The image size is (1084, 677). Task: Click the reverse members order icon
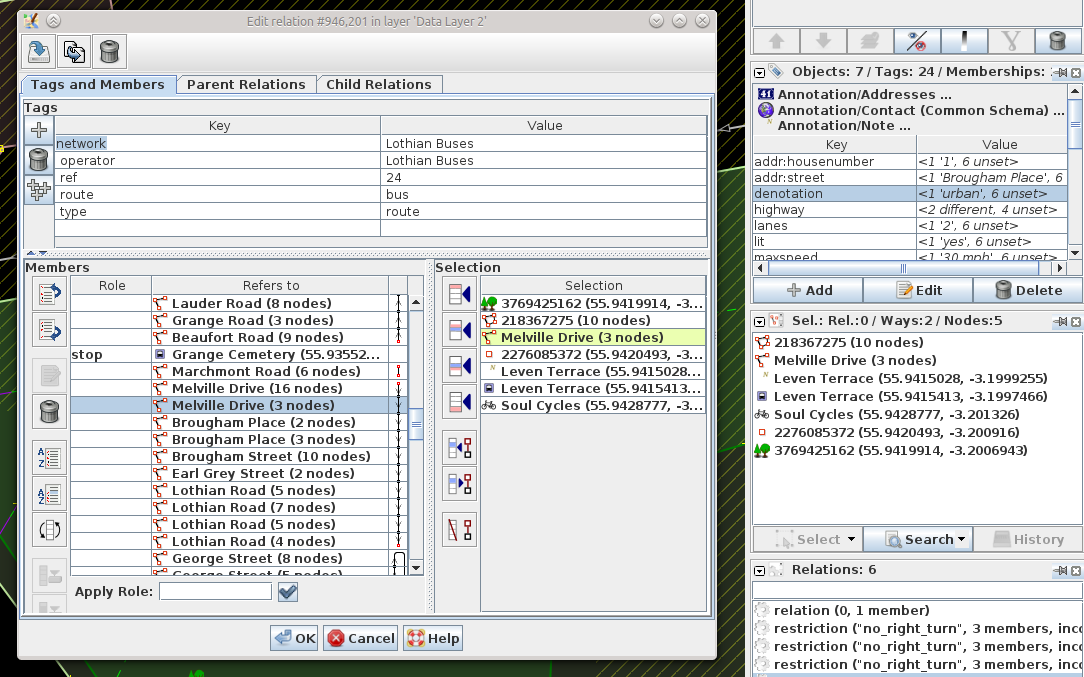click(x=49, y=529)
